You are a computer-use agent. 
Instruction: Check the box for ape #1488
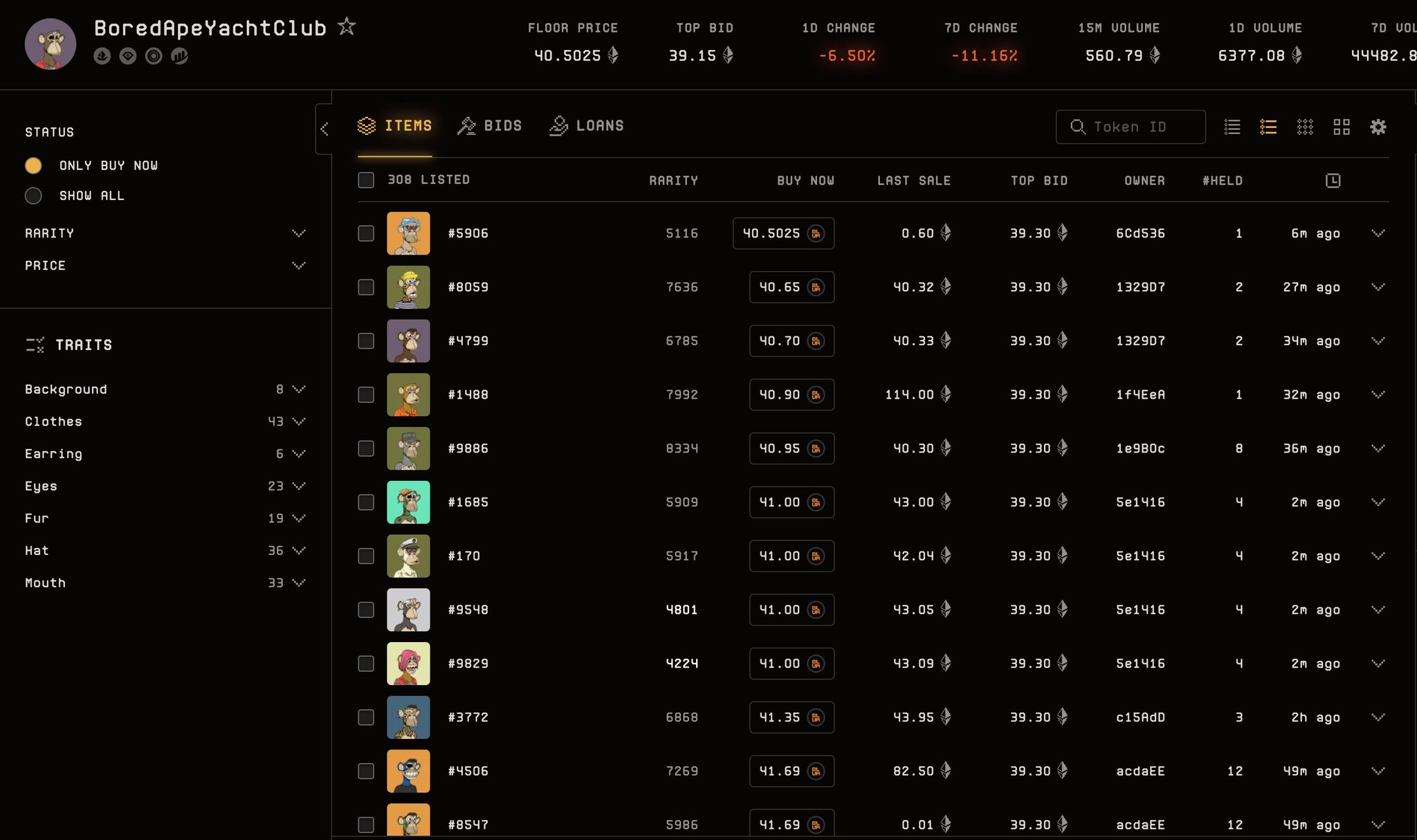[x=366, y=394]
